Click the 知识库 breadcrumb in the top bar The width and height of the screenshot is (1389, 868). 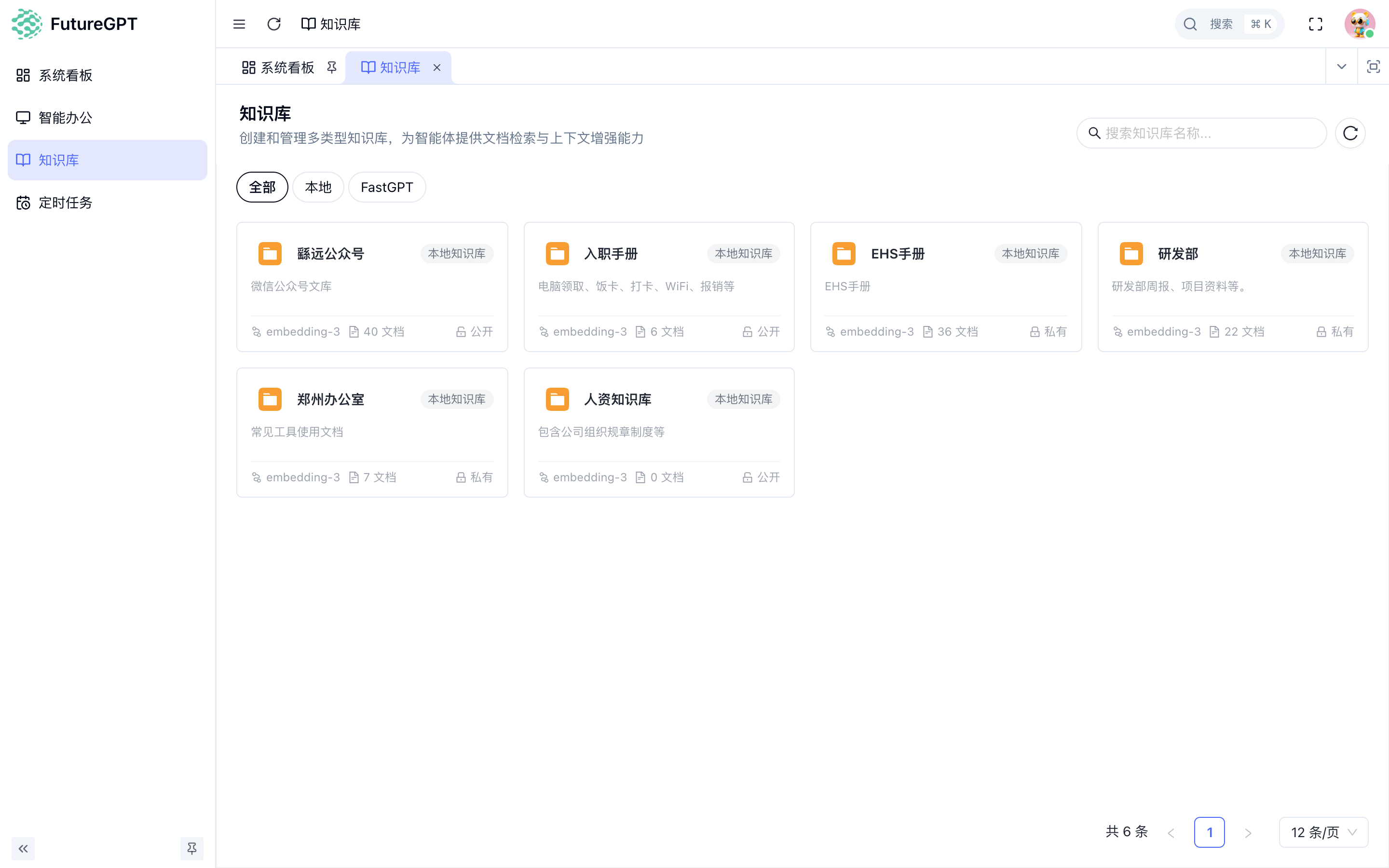coord(331,24)
